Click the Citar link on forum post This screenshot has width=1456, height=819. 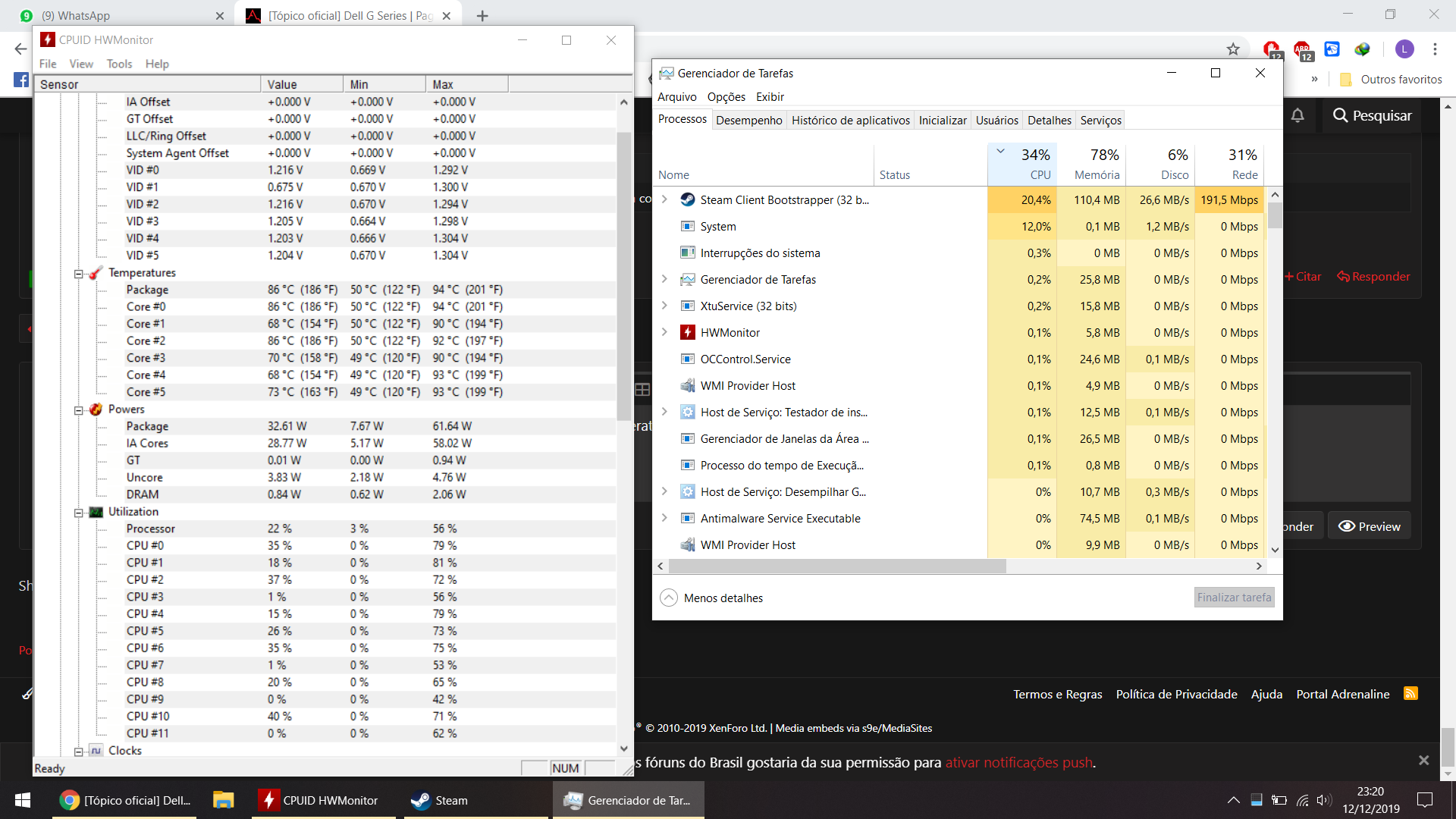click(1303, 277)
